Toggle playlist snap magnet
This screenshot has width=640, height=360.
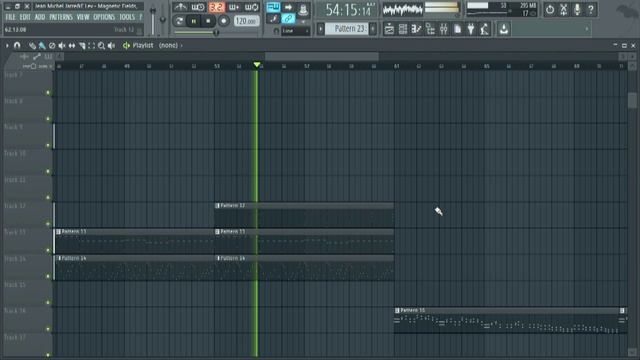coord(17,46)
